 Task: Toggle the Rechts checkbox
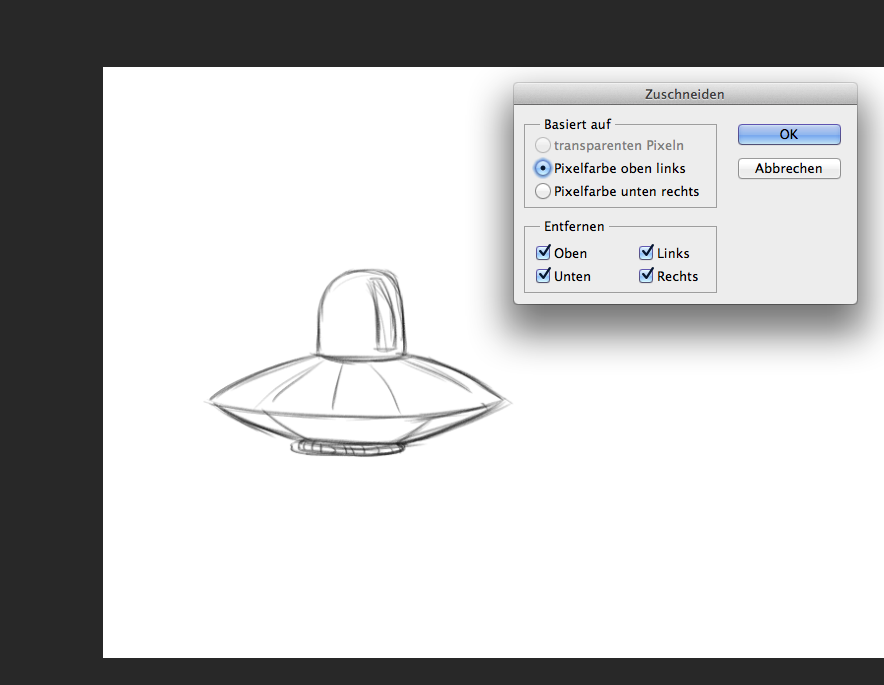(x=646, y=276)
